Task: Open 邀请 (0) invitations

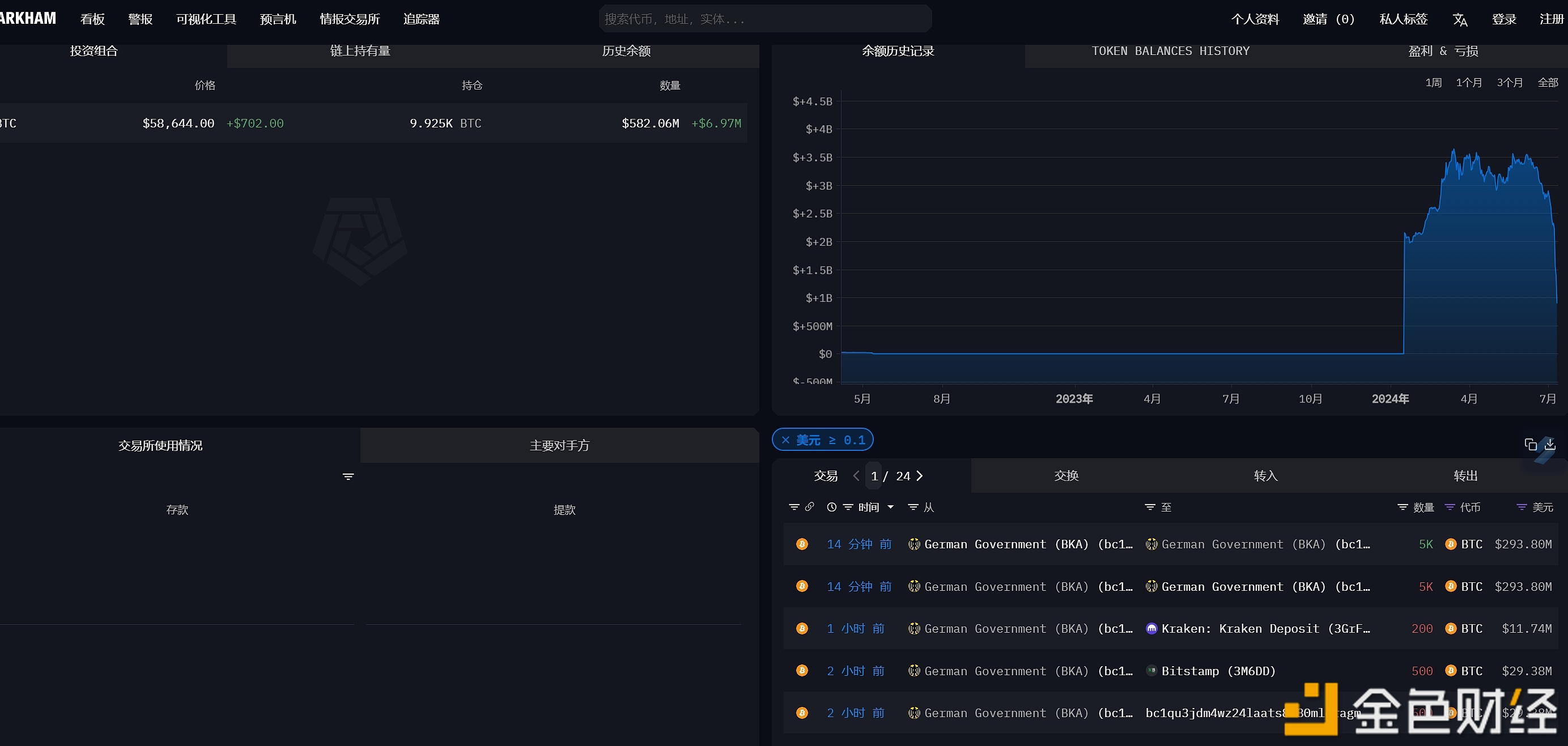Action: [1329, 19]
